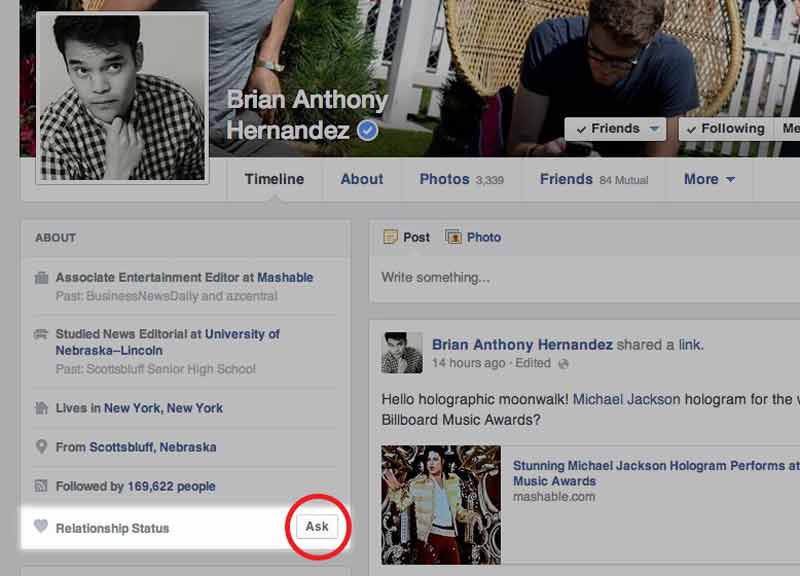Open the Friends tab with 84 Mutual
Screen dimensions: 800x576
593,179
